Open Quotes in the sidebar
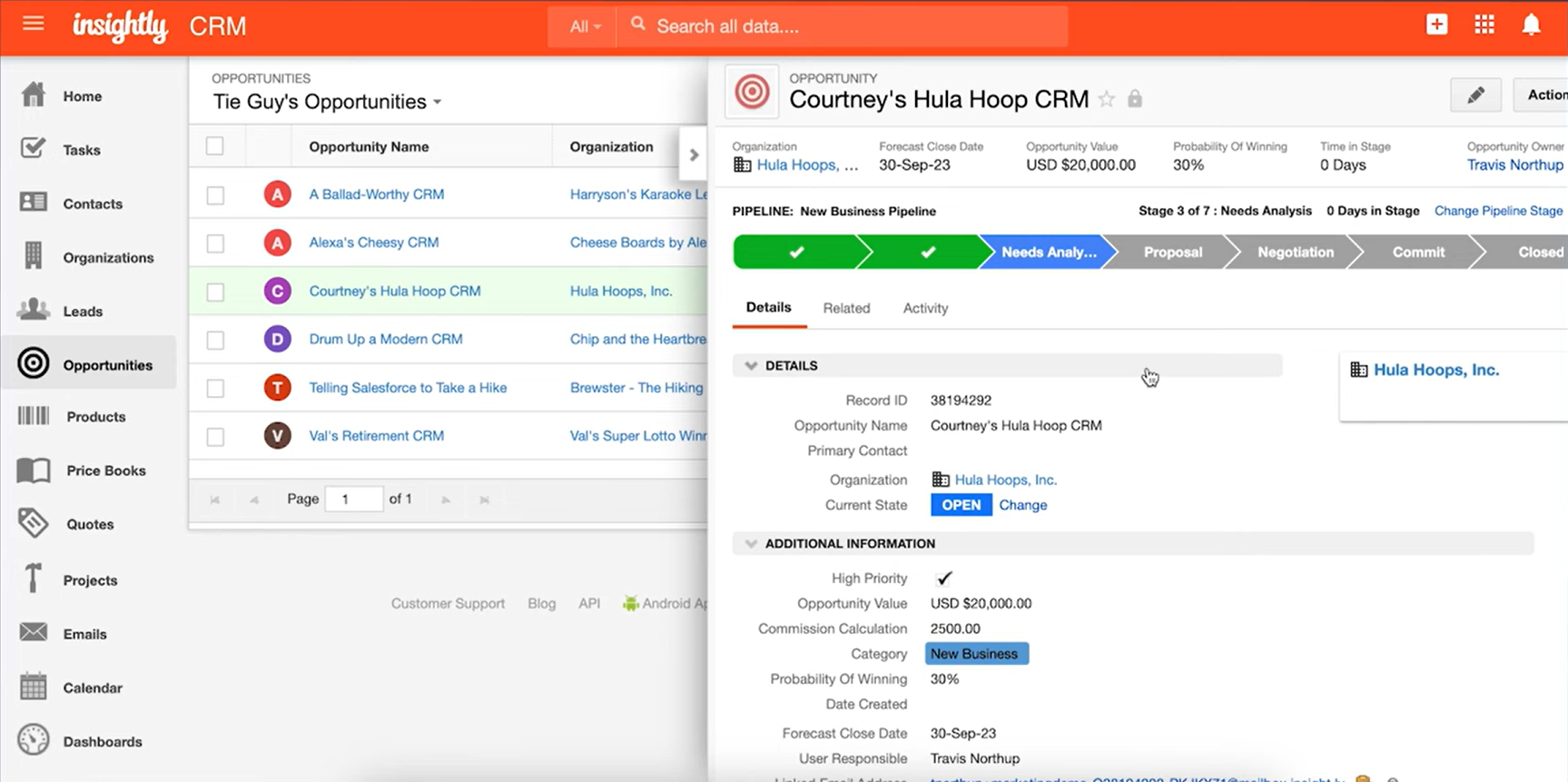This screenshot has height=782, width=1568. point(88,524)
